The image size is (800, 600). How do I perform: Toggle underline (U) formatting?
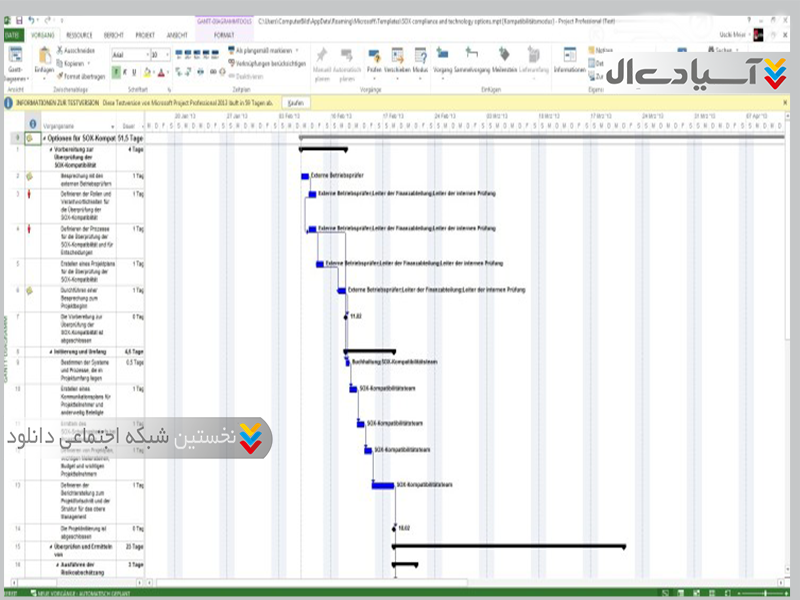[x=136, y=72]
